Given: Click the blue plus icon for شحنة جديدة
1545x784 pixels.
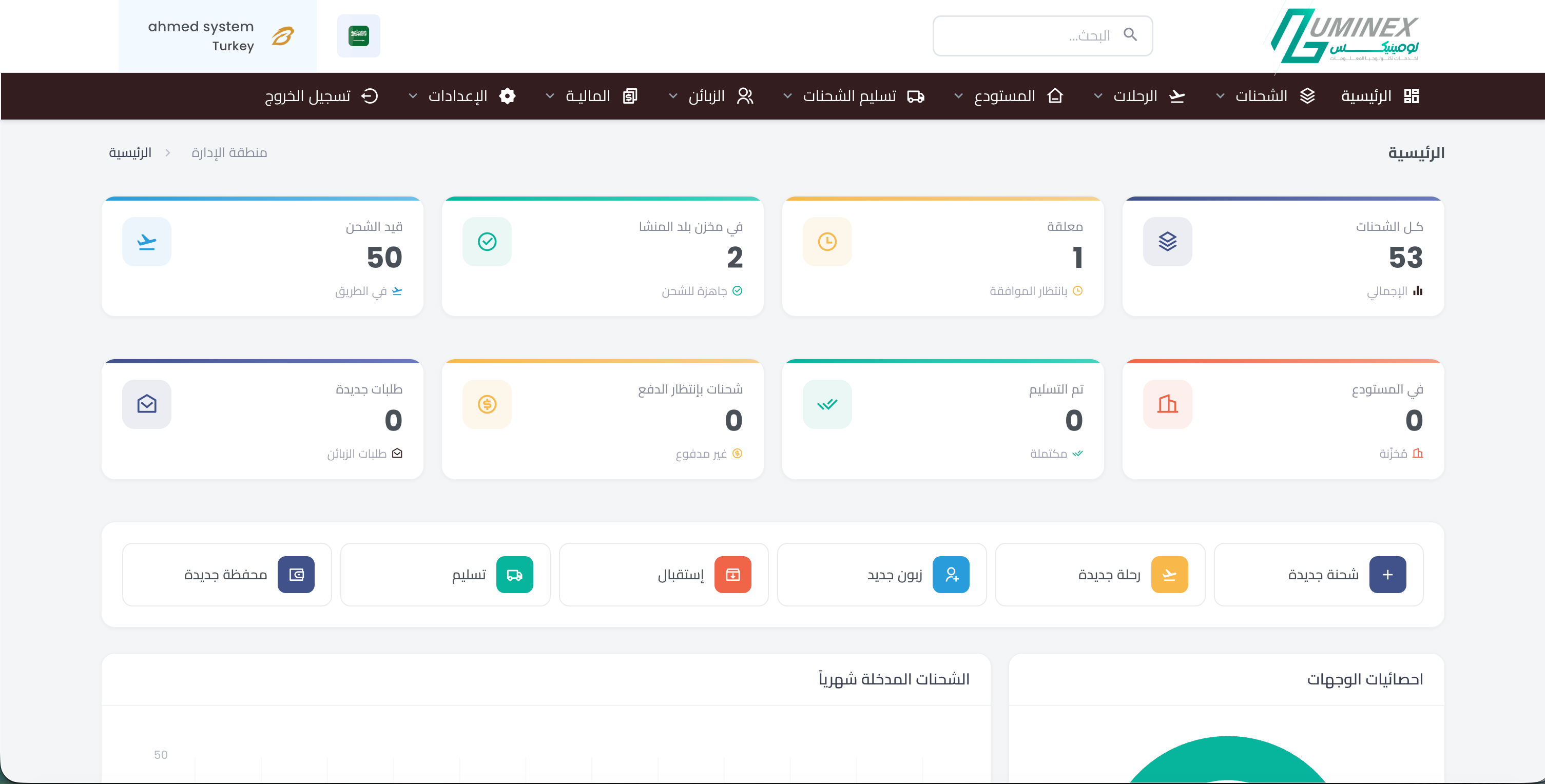Looking at the screenshot, I should (1387, 575).
